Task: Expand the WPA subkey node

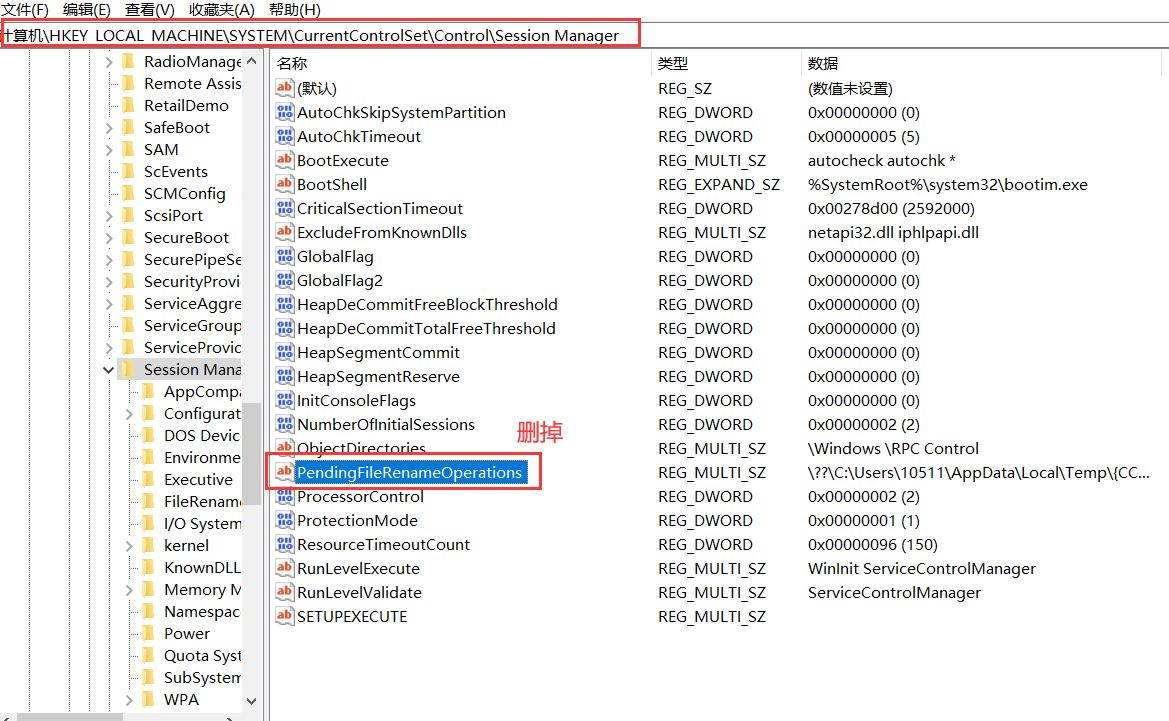Action: (x=129, y=699)
